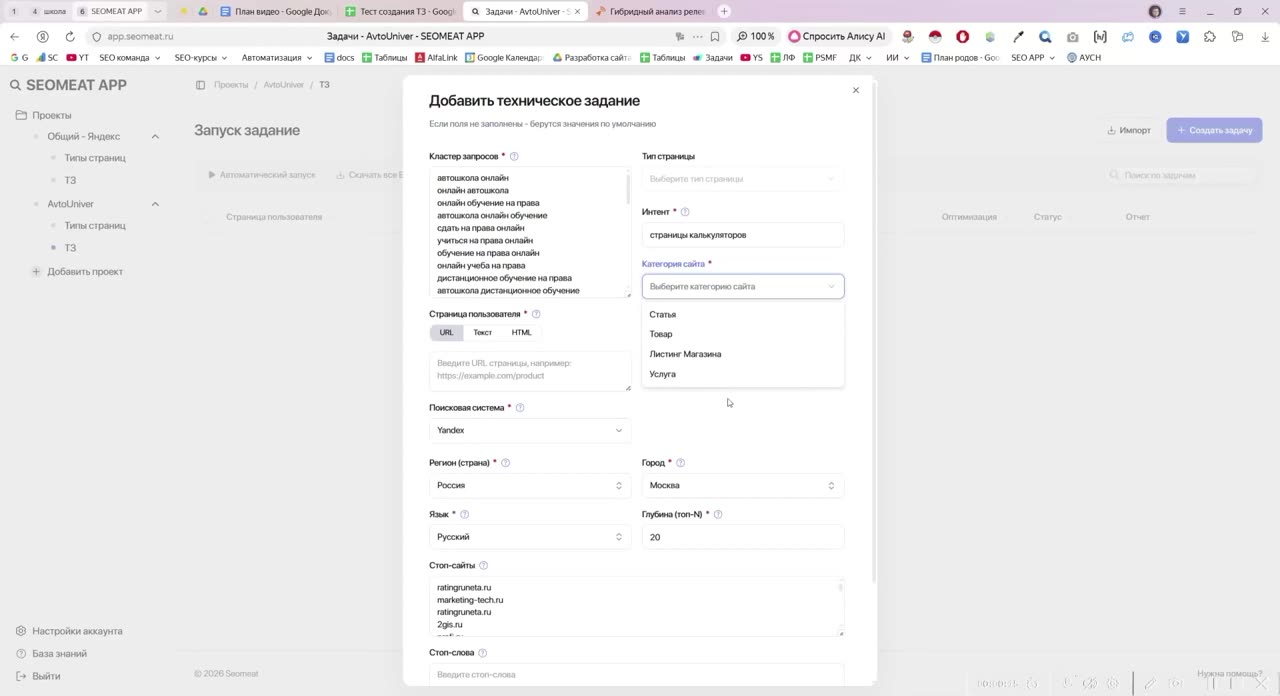Screen dimensions: 1280x696
Task: Open a new browser tab
Action: point(724,11)
